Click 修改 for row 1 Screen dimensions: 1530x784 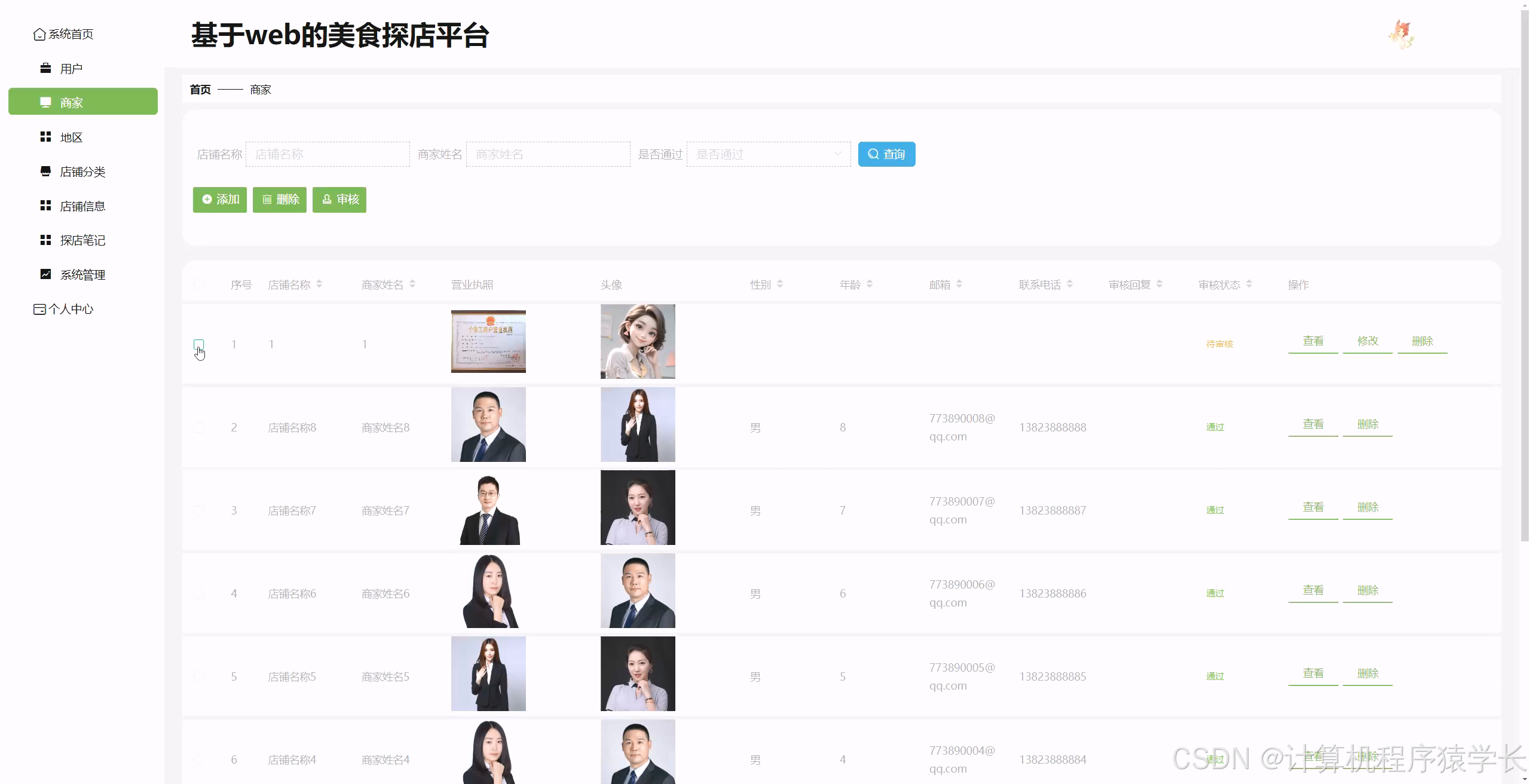pyautogui.click(x=1367, y=341)
